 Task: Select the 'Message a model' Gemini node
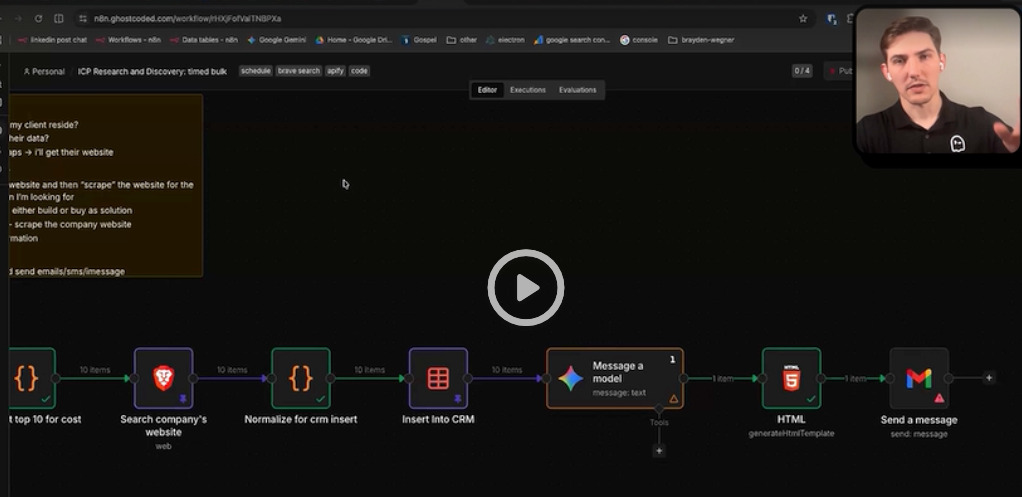[x=615, y=378]
